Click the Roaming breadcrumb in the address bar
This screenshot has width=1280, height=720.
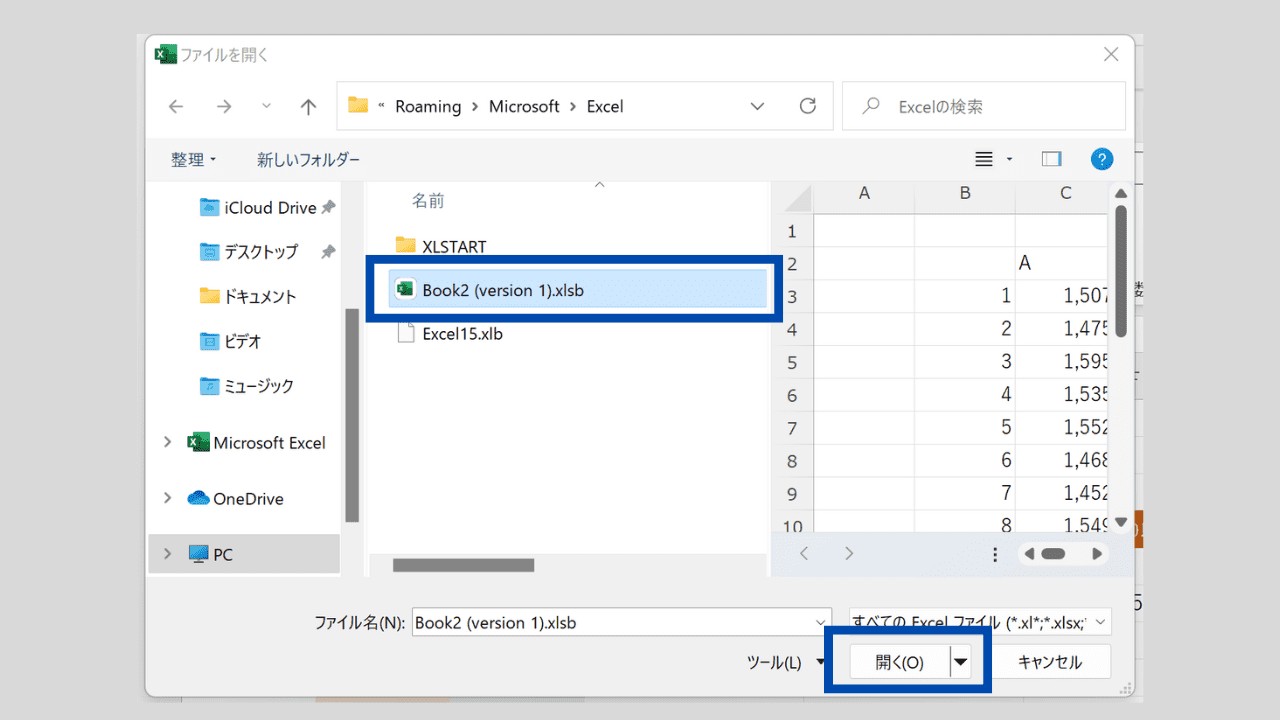coord(428,106)
